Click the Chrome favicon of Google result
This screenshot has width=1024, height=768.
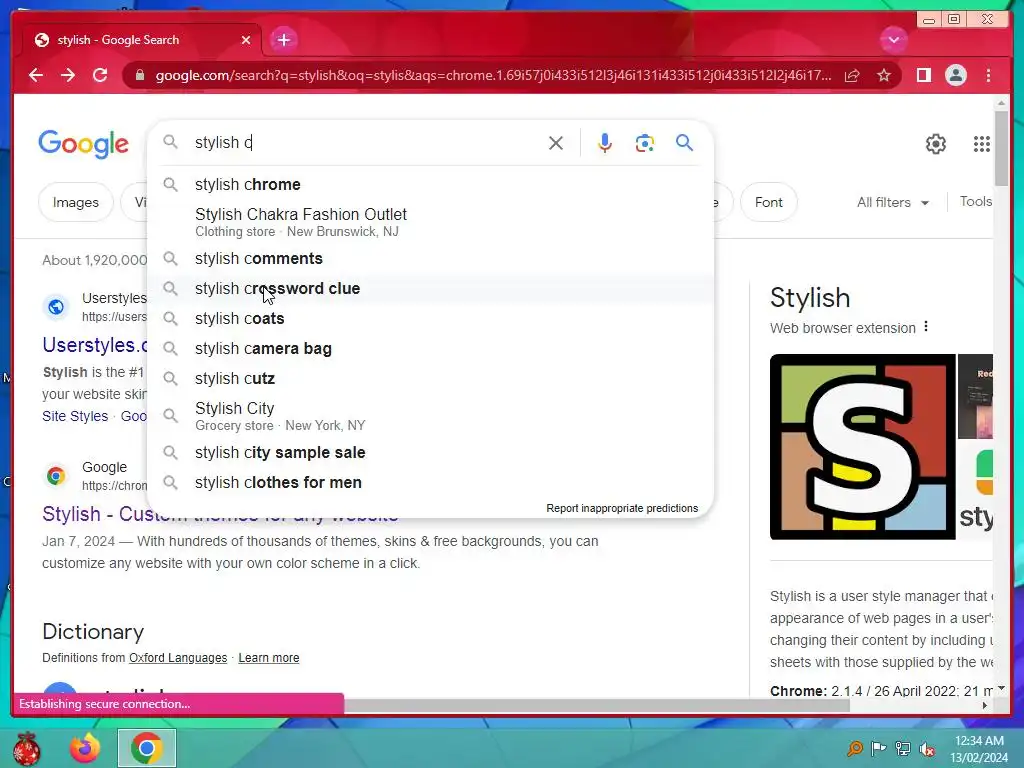point(56,475)
